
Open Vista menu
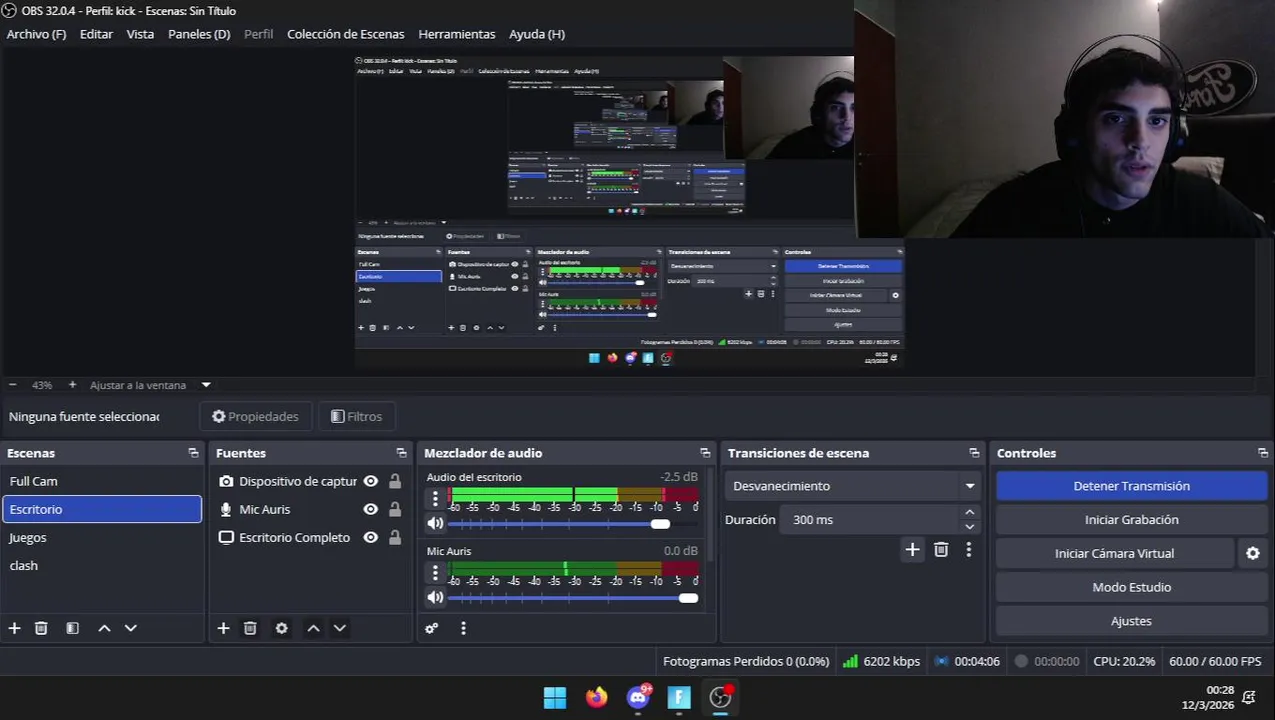[140, 34]
